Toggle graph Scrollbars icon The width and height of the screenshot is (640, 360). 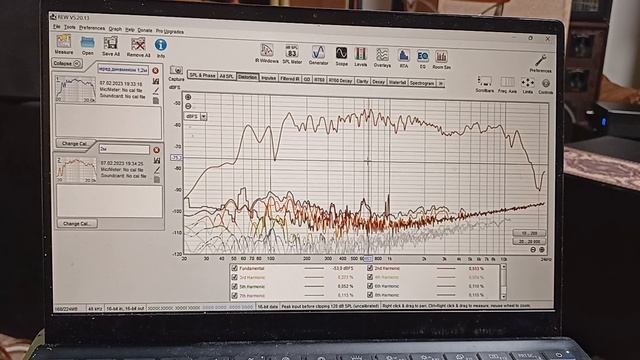coord(484,81)
